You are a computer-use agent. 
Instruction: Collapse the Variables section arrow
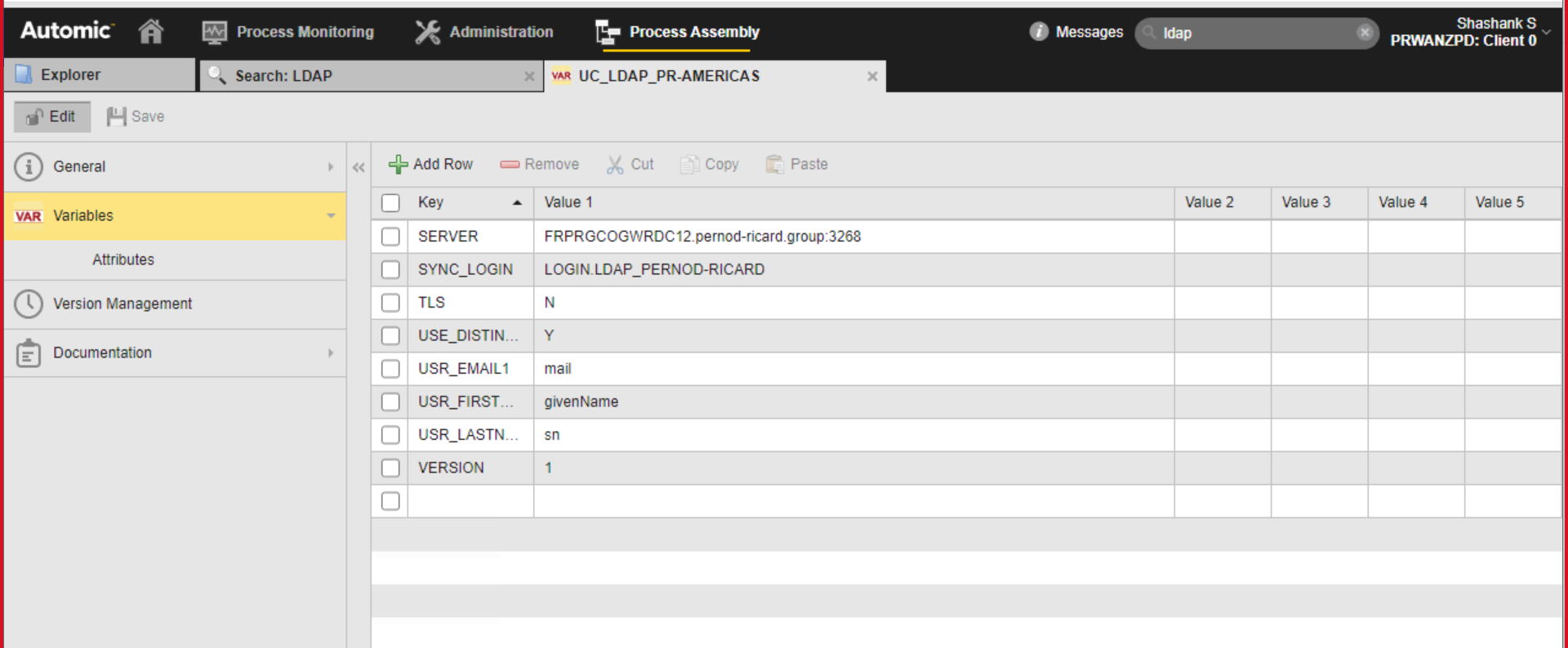point(331,216)
